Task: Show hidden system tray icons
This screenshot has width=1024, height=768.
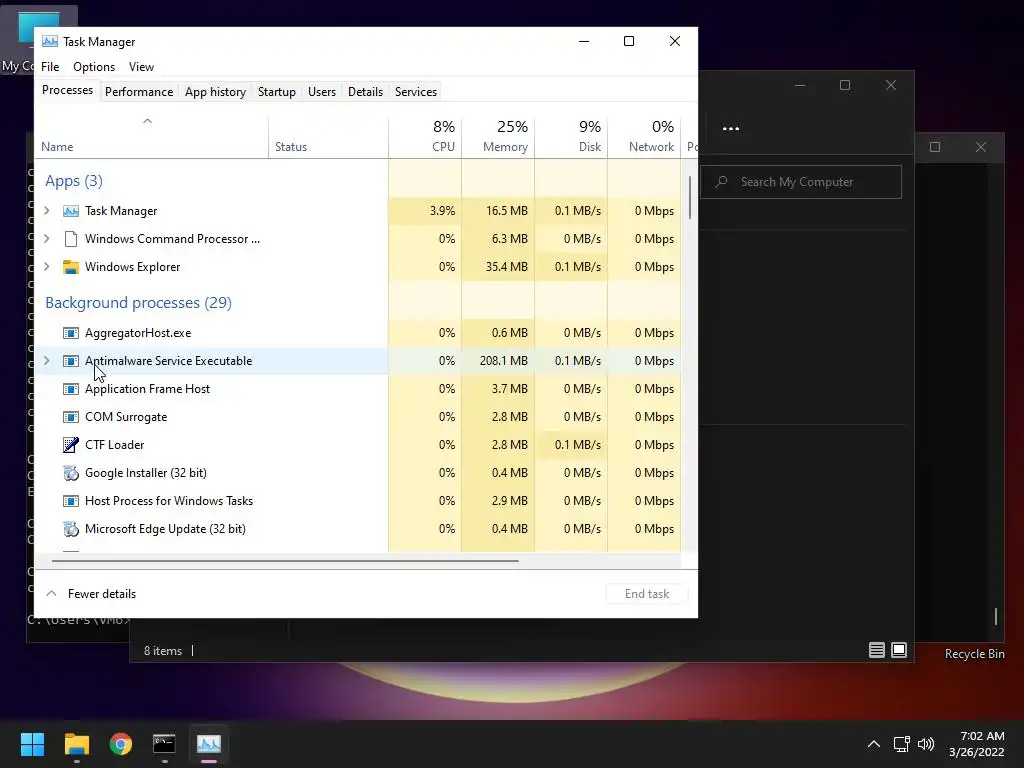Action: [874, 744]
